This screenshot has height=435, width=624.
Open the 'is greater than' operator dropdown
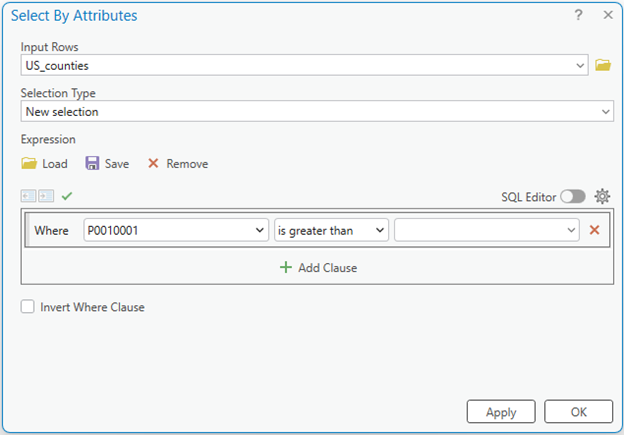point(380,230)
